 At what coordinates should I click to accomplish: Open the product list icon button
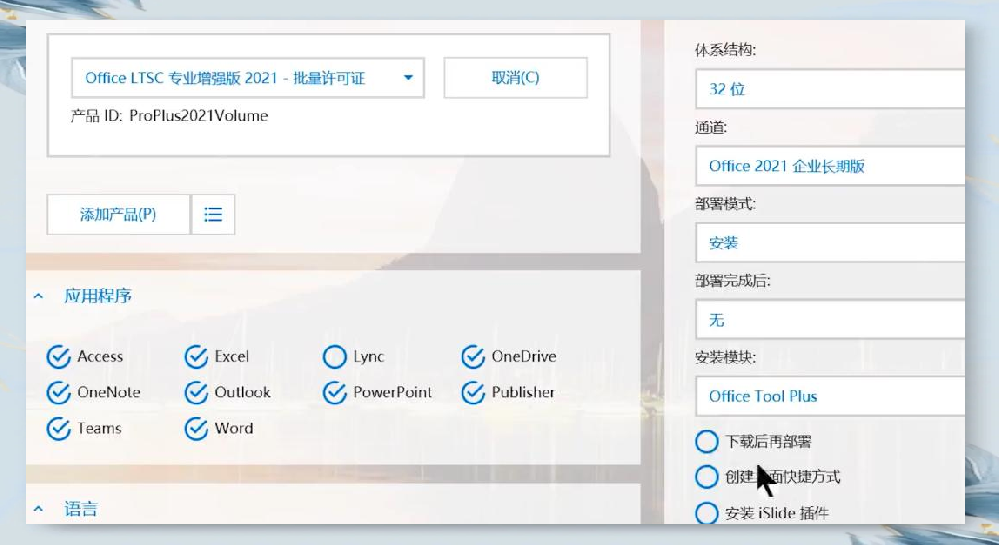[213, 214]
